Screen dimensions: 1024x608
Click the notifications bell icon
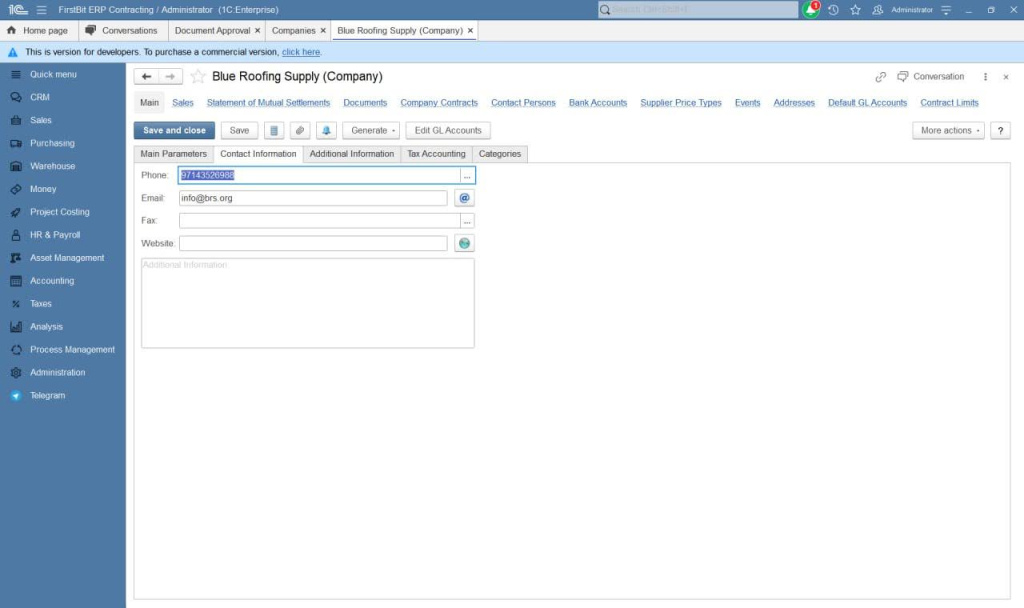[x=810, y=10]
